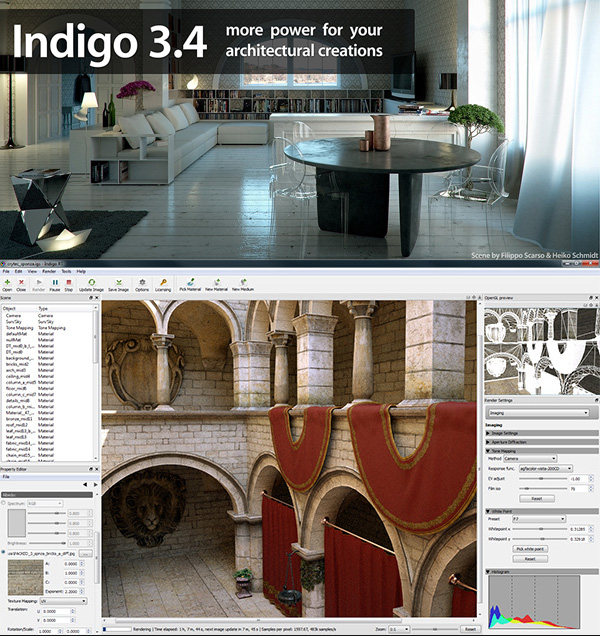Image resolution: width=600 pixels, height=636 pixels.
Task: Open the Tools menu
Action: click(x=66, y=271)
